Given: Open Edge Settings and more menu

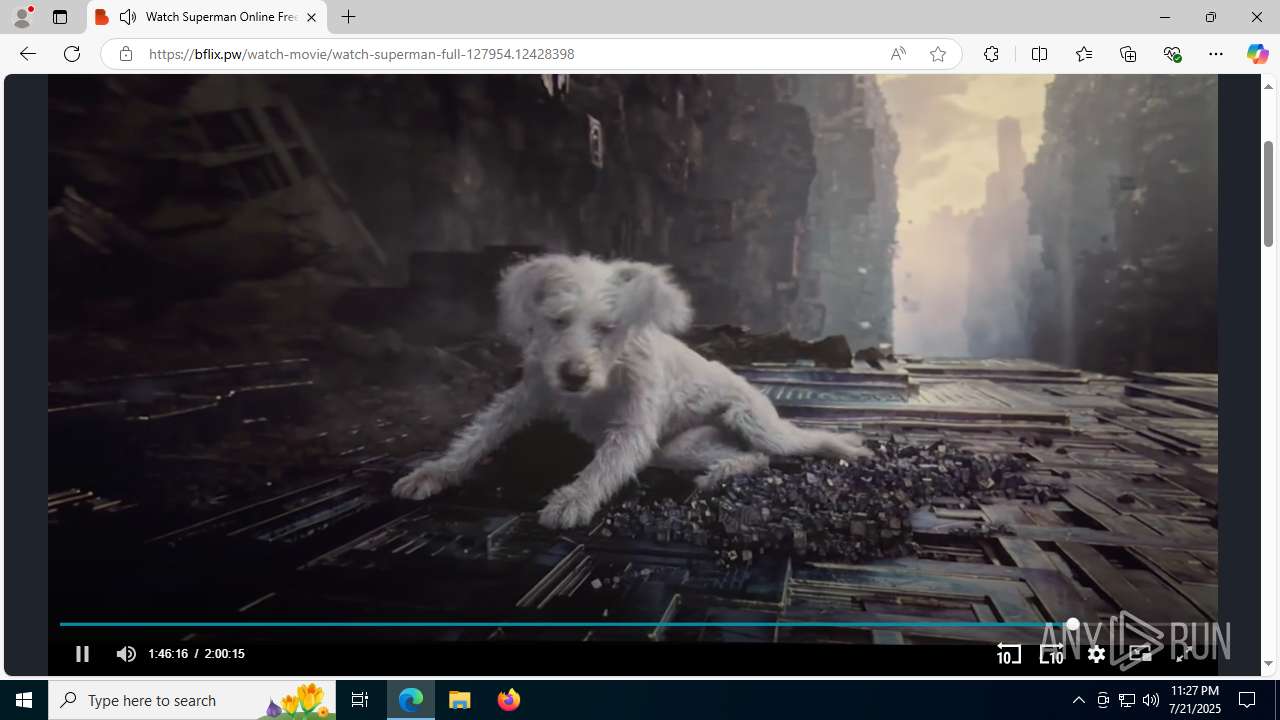Looking at the screenshot, I should tap(1216, 54).
